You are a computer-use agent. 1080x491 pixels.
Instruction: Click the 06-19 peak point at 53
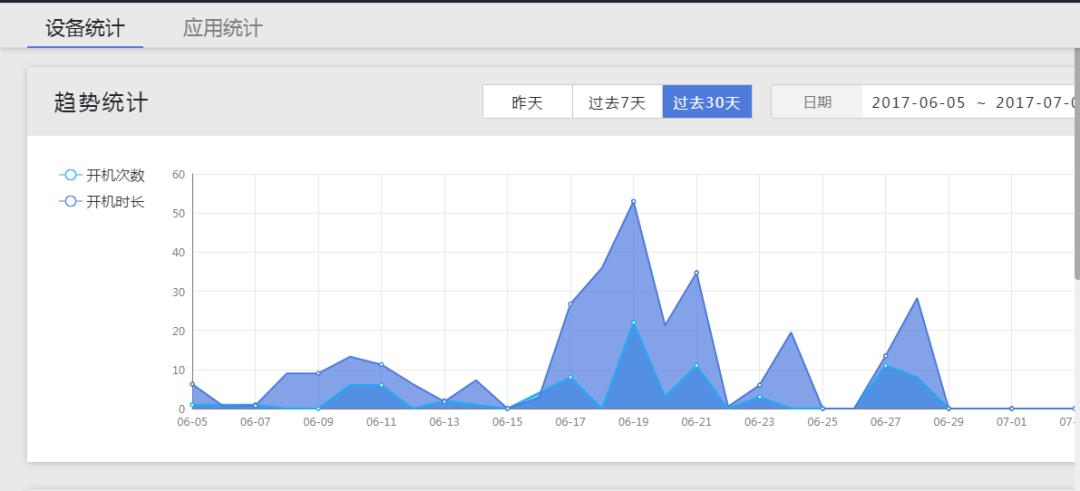(633, 201)
